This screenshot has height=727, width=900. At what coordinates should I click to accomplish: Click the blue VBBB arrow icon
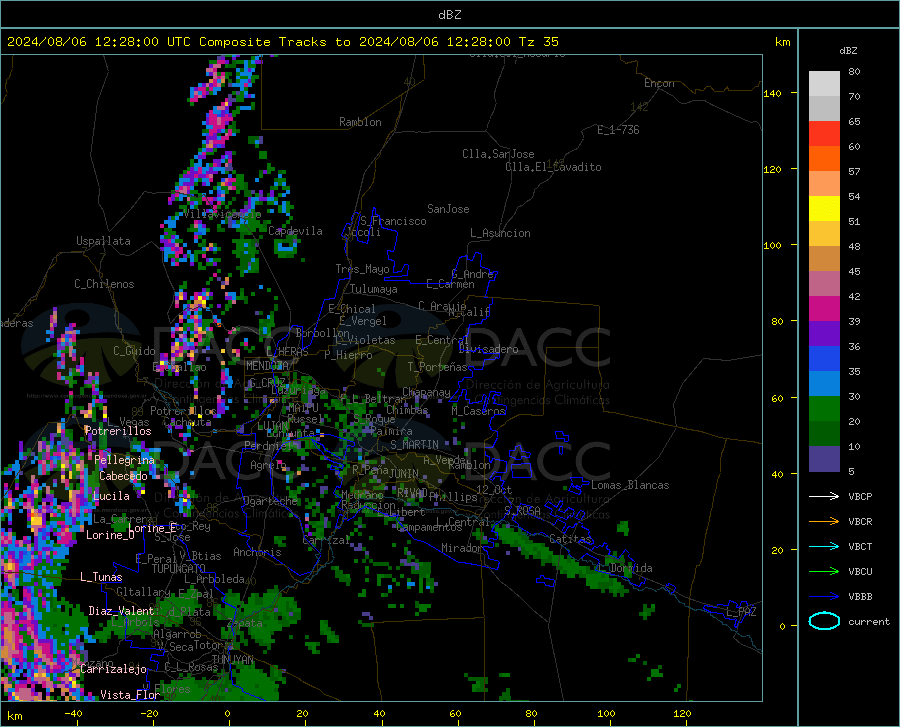tap(824, 596)
